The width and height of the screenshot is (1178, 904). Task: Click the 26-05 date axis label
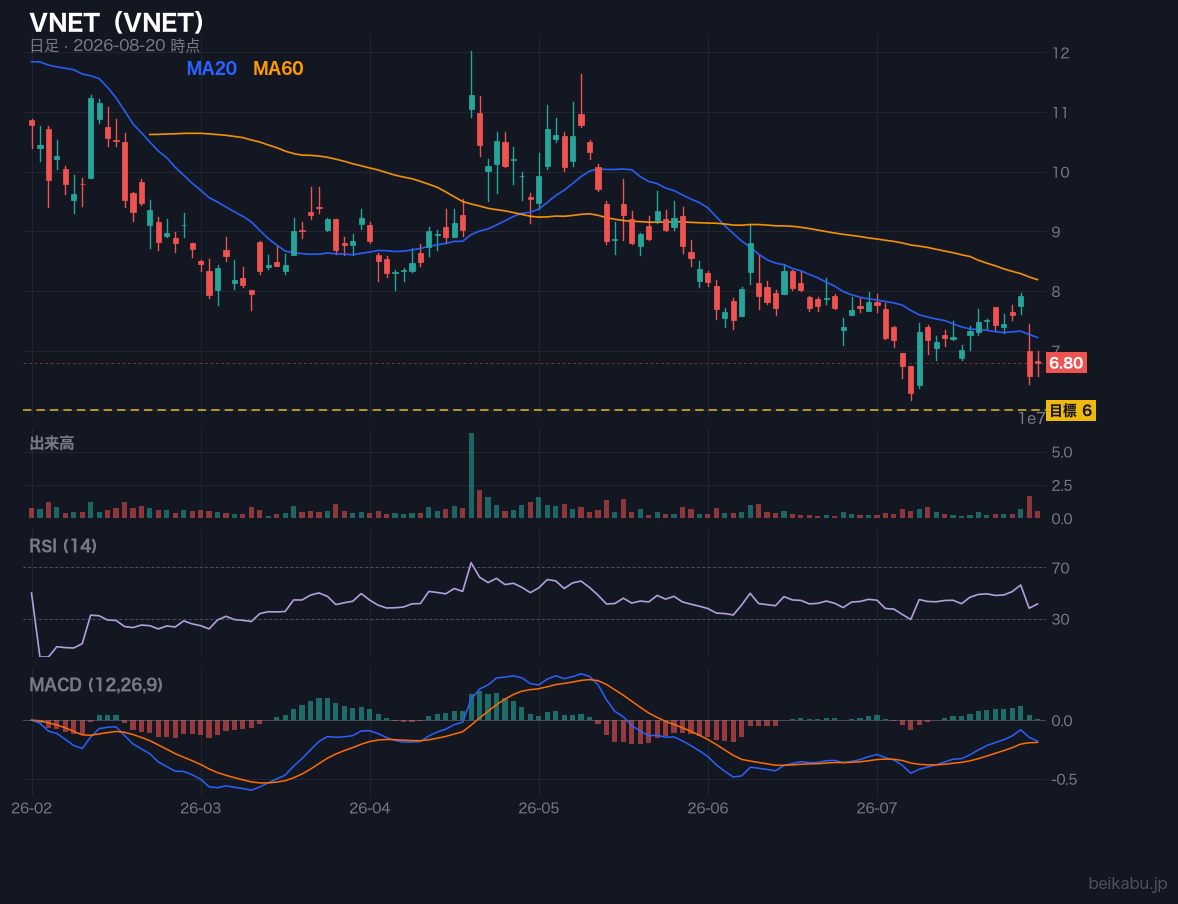point(539,809)
